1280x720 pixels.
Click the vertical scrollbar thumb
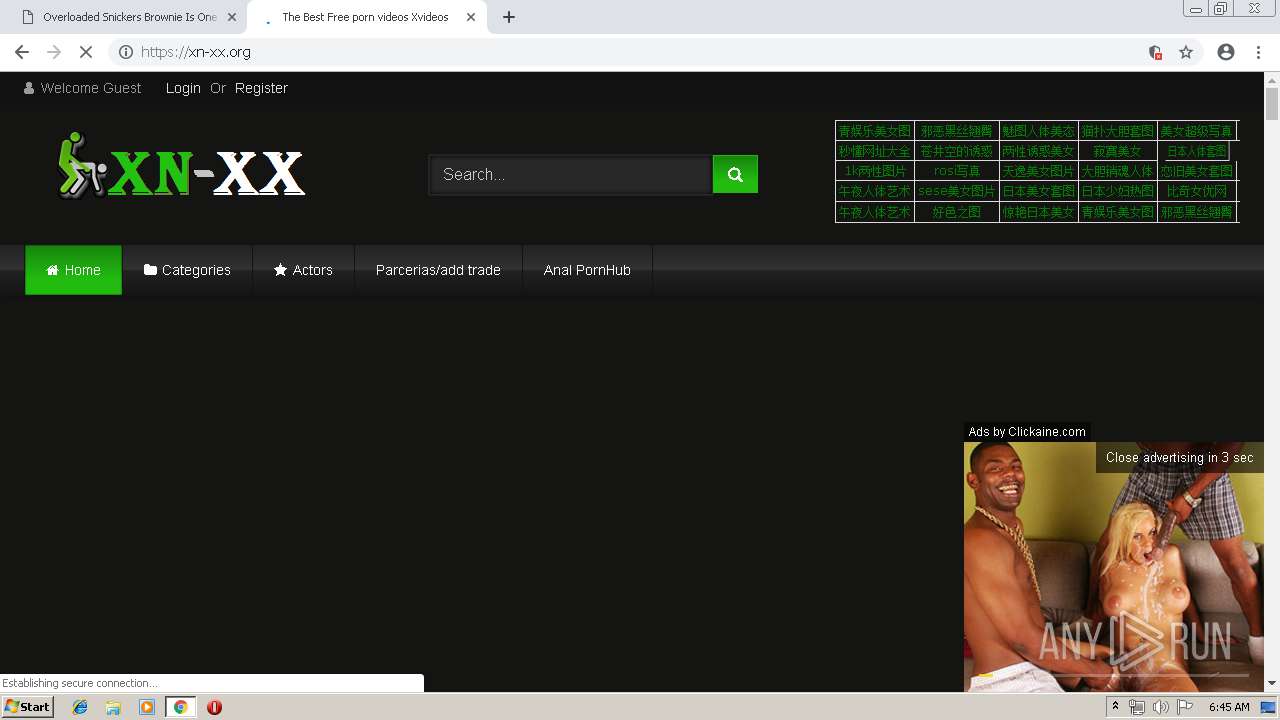coord(1272,104)
